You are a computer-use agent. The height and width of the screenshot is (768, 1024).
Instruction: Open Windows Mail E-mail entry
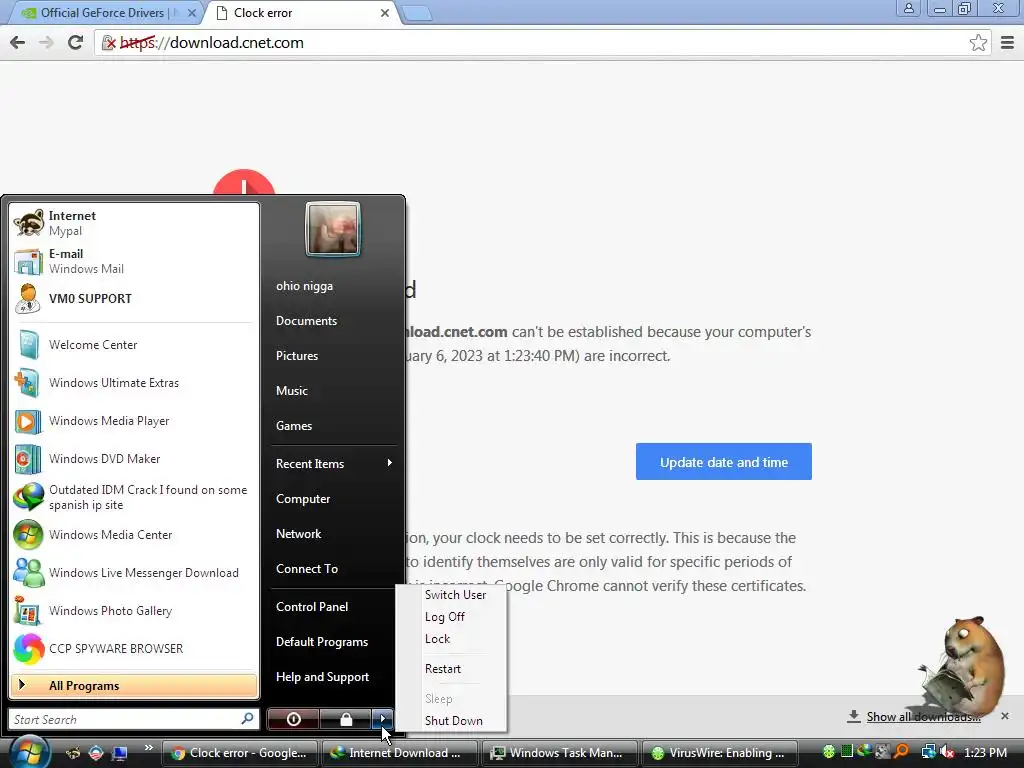pos(134,261)
